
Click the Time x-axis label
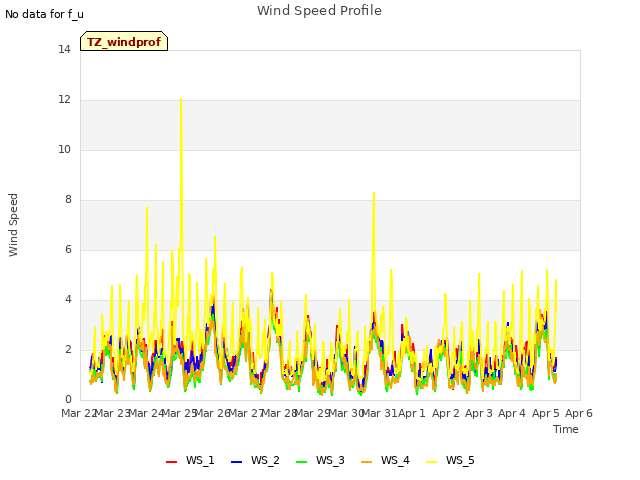(566, 429)
